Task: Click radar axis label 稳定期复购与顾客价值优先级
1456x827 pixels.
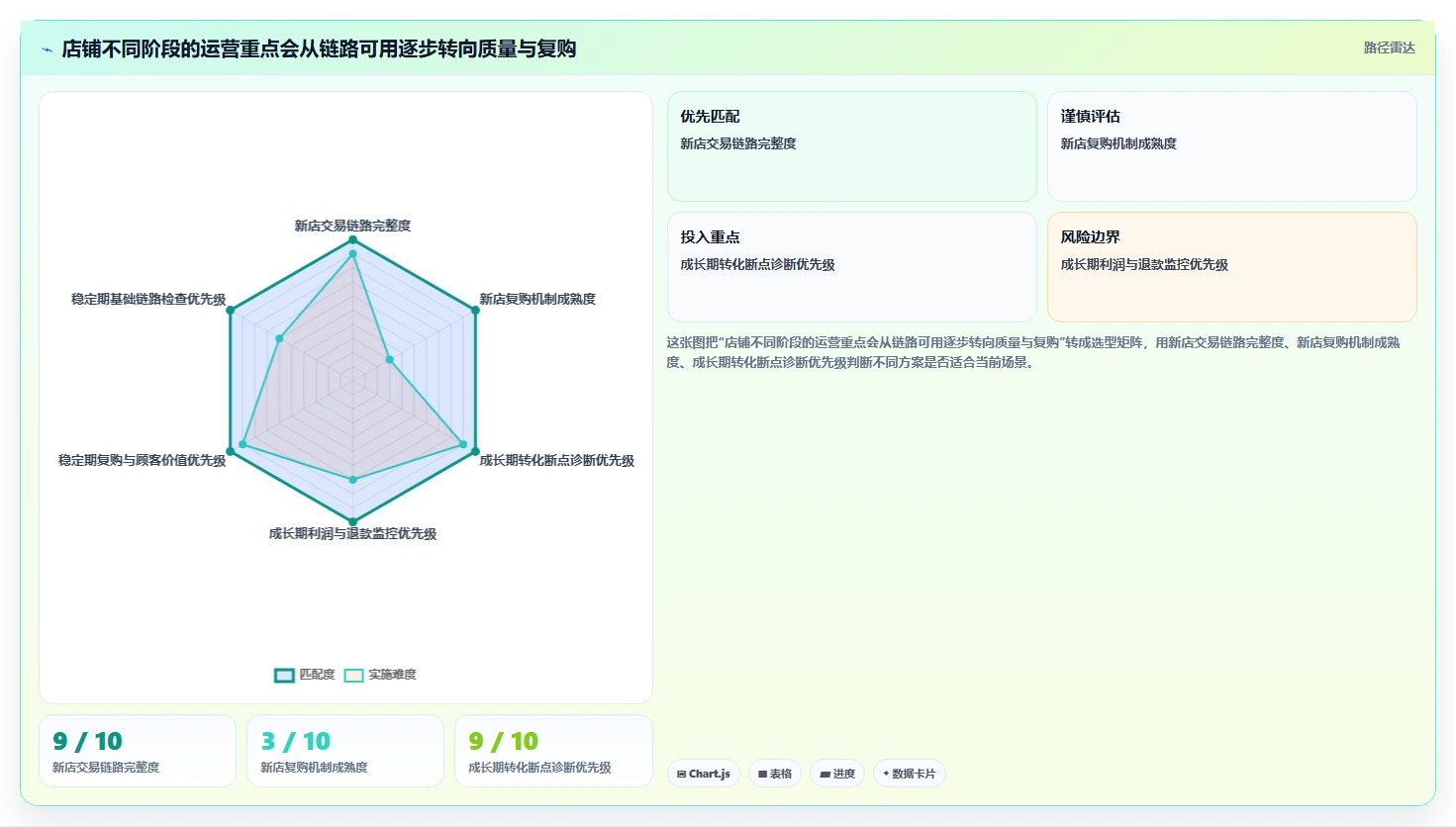Action: coord(143,460)
